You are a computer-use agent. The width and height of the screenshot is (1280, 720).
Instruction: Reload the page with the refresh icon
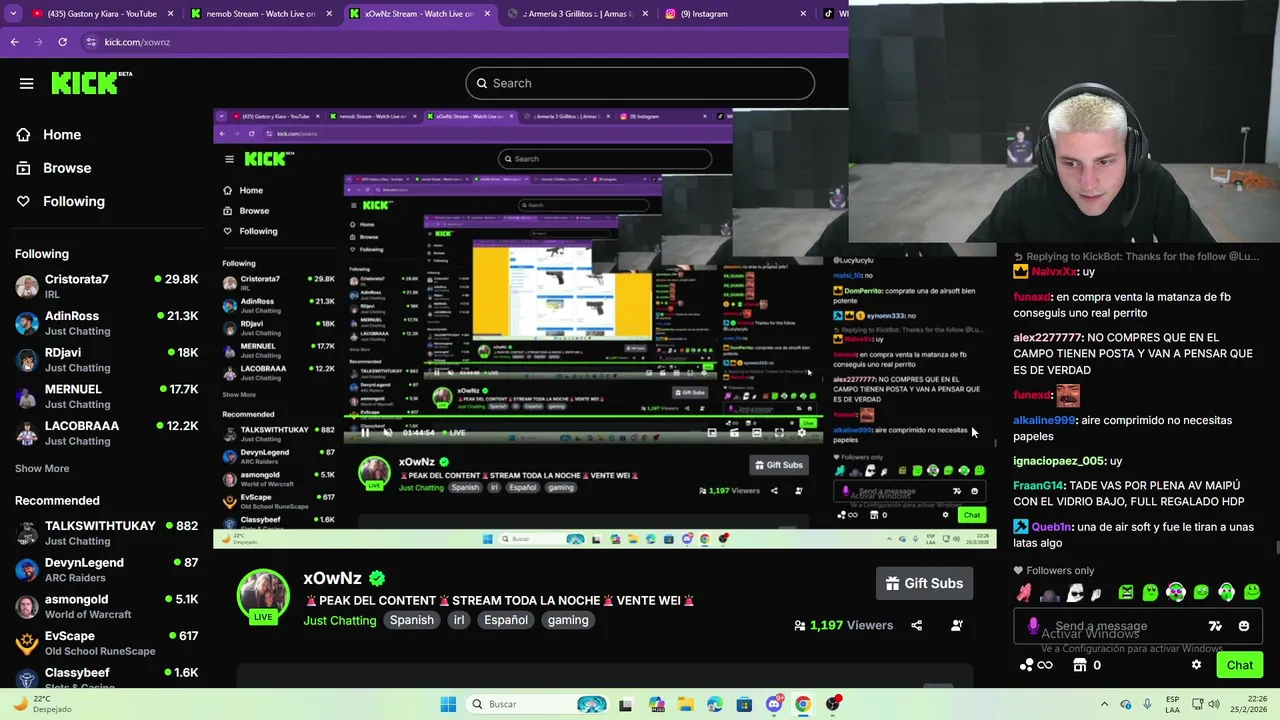click(62, 42)
